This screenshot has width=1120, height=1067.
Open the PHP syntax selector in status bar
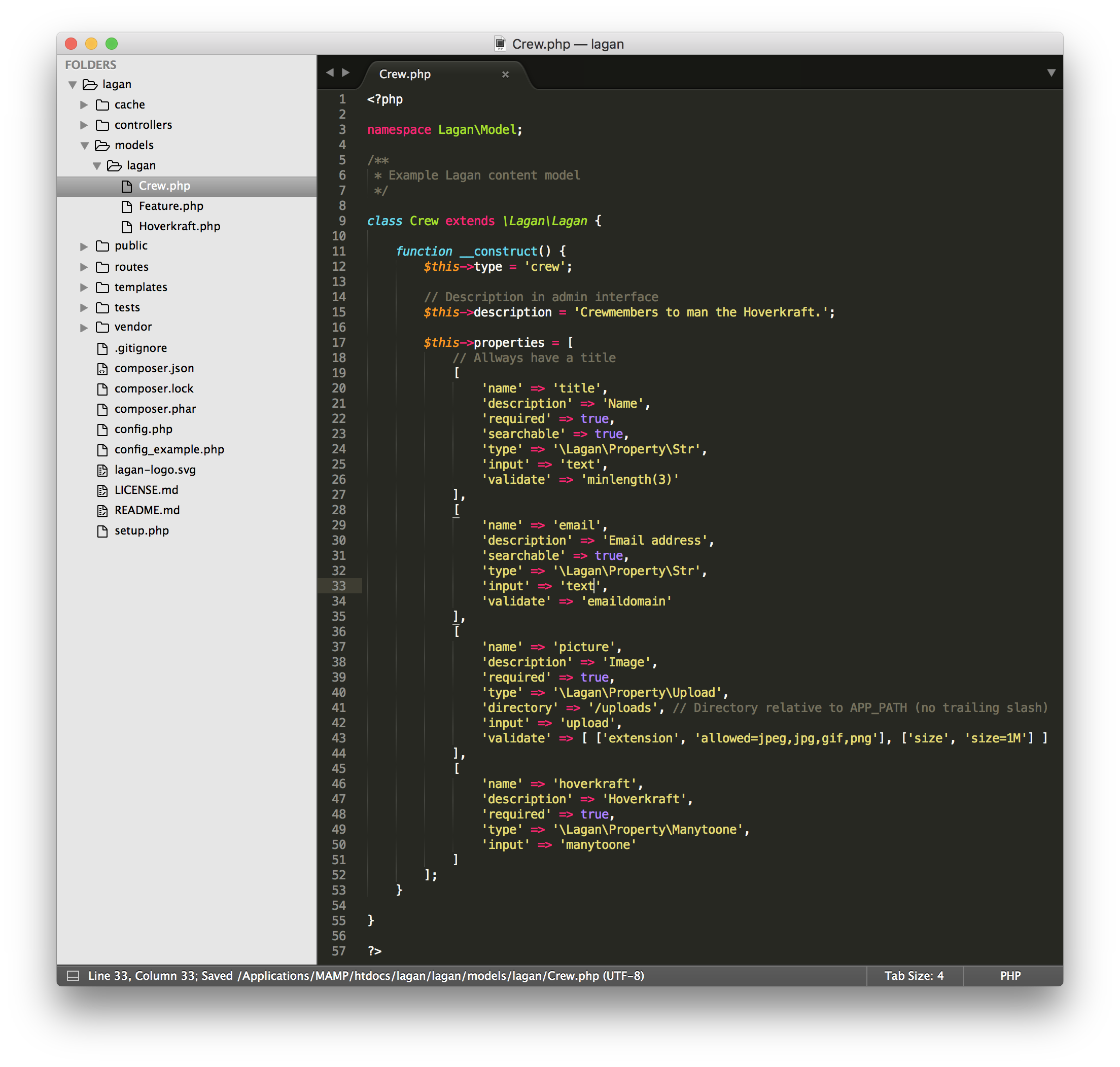click(x=1010, y=976)
